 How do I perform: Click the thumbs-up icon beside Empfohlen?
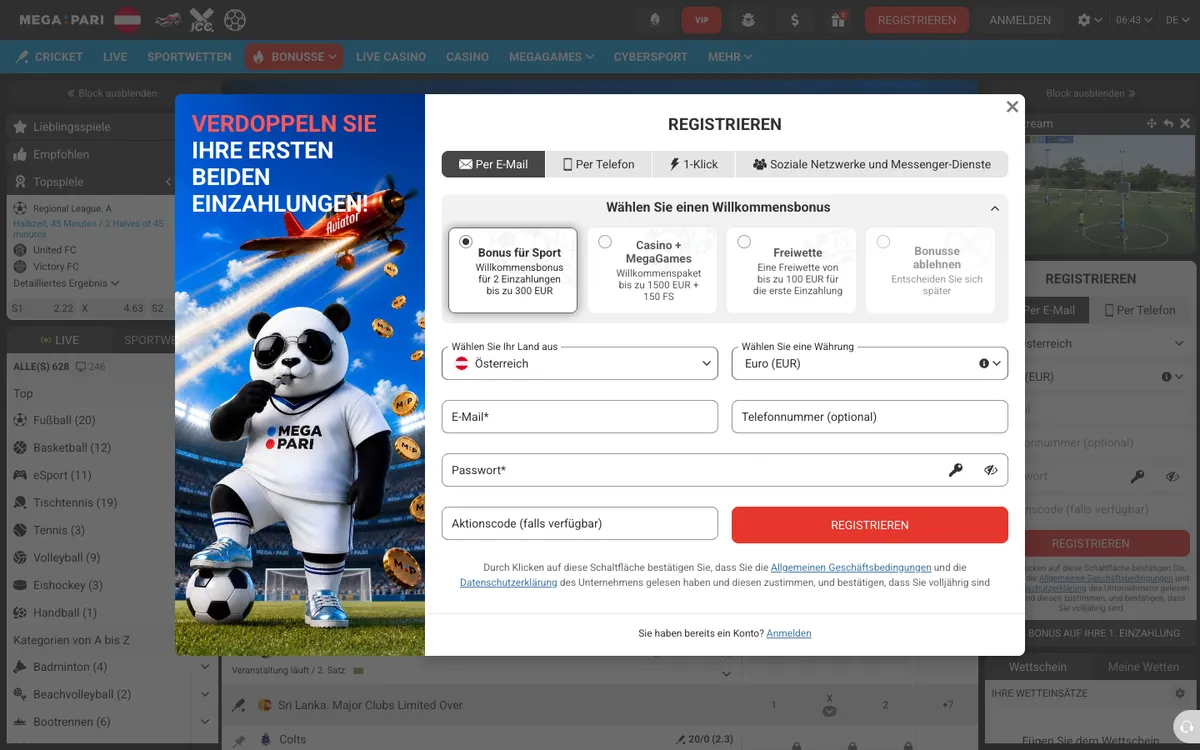pos(20,155)
